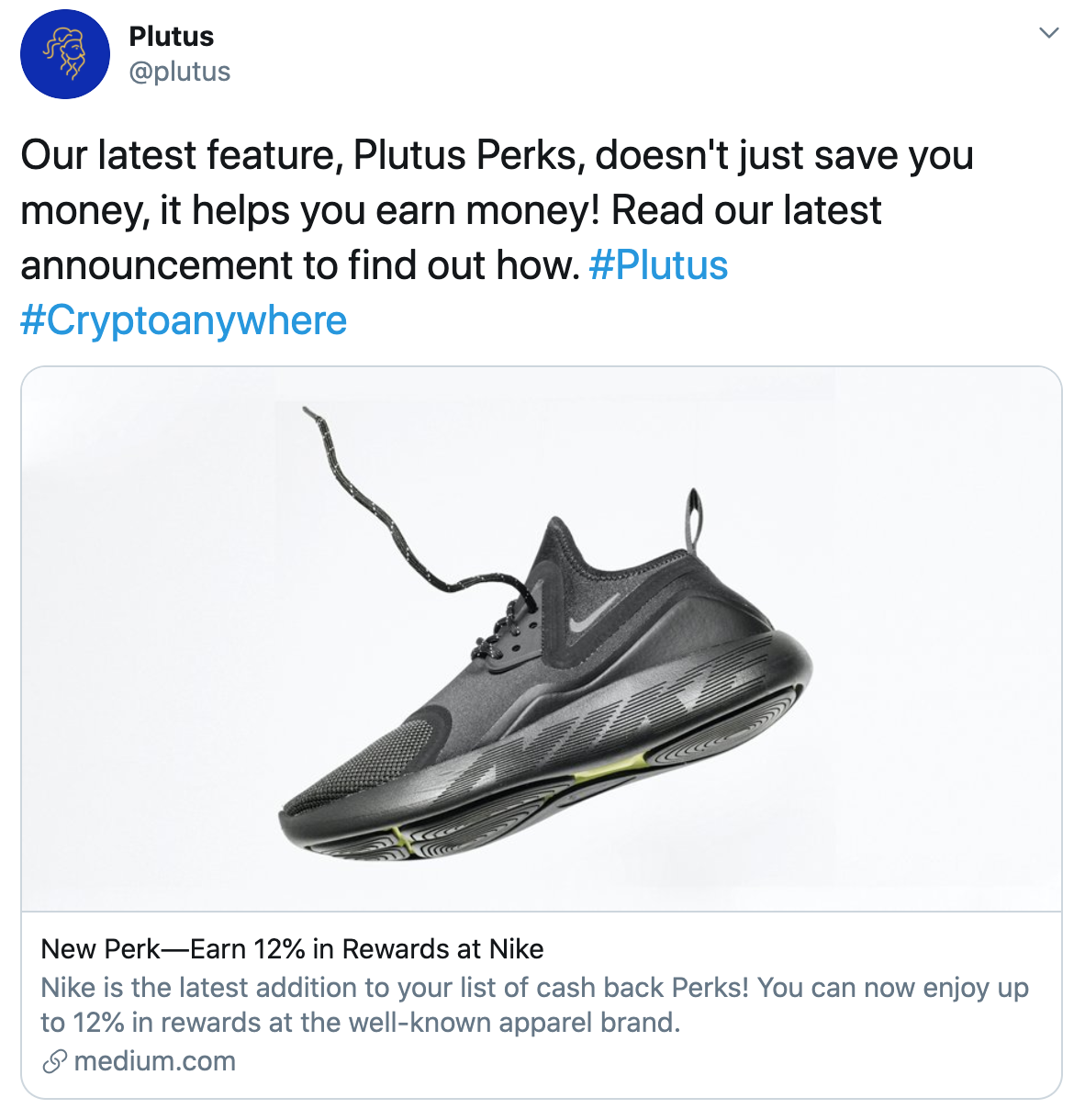Click the circular brand emblem next to Plutus
1085x1120 pixels.
point(65,53)
